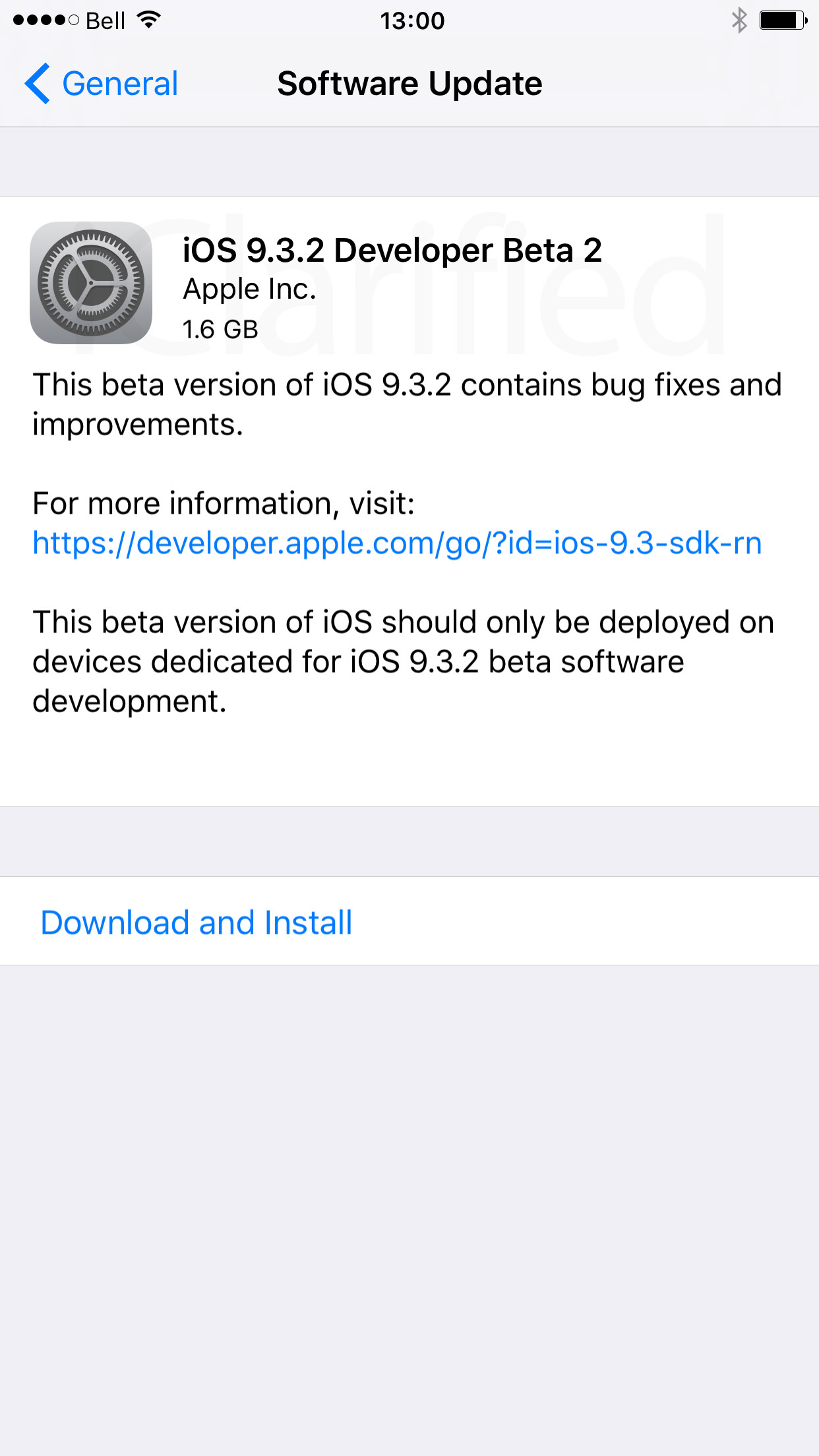
Task: Tap the Software Update page title
Action: (x=409, y=84)
